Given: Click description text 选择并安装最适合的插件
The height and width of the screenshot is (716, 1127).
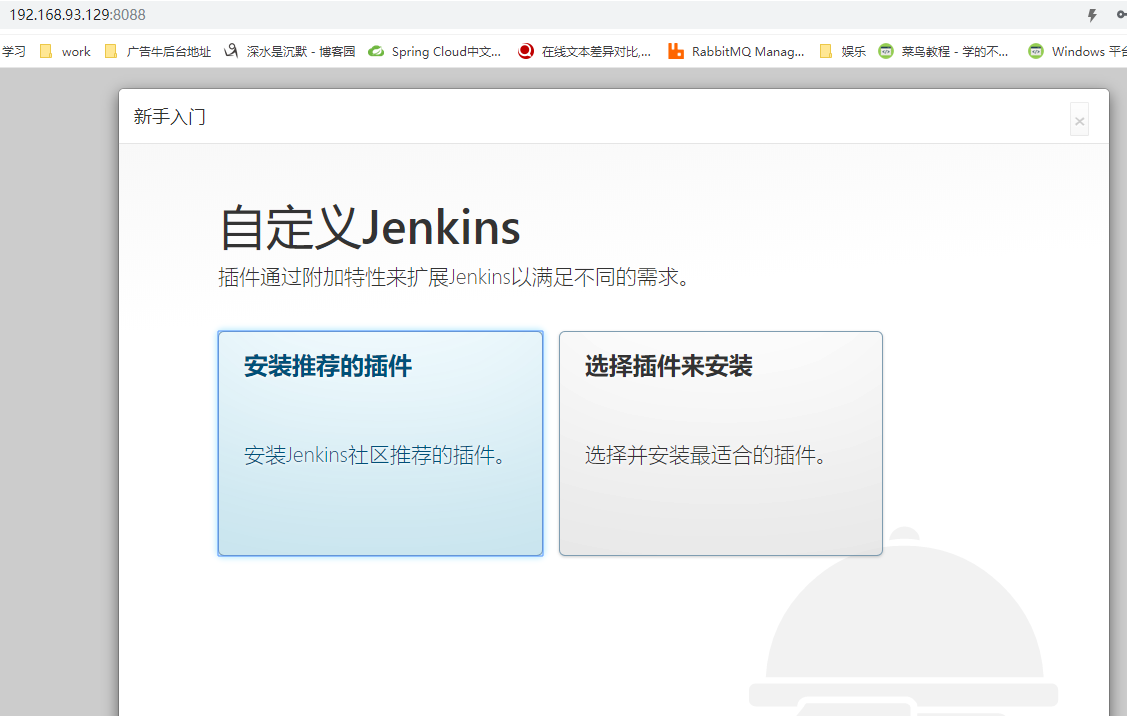Looking at the screenshot, I should pos(706,456).
